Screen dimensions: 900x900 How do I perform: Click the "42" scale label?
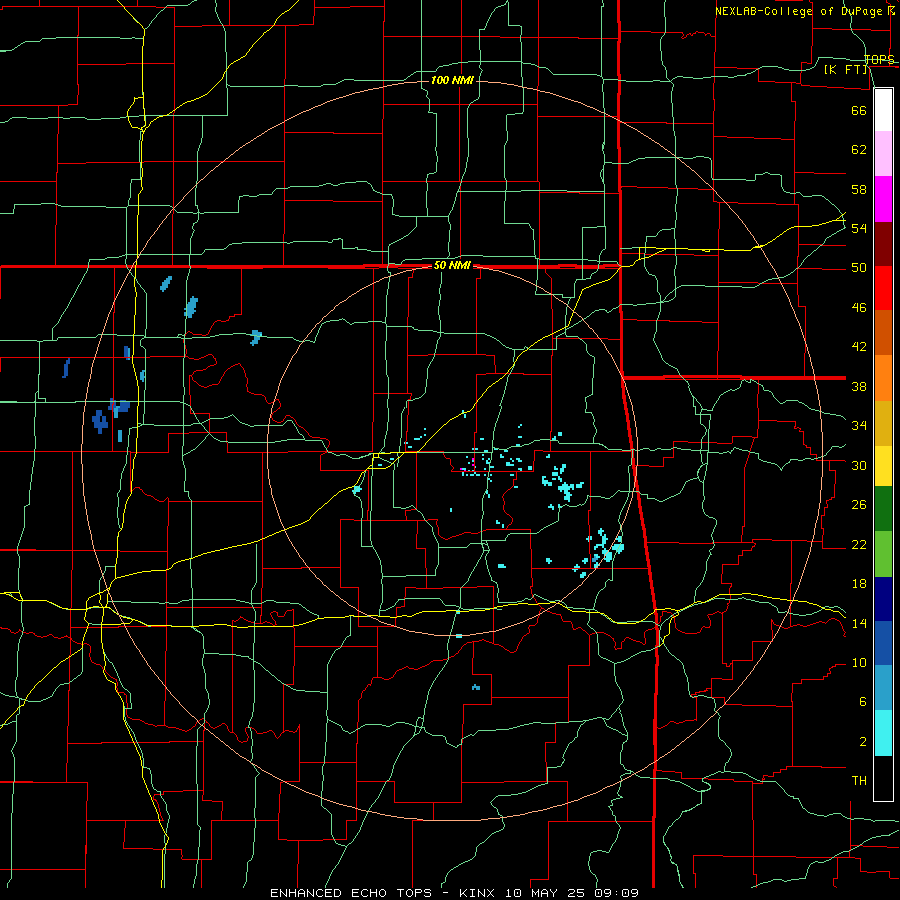(859, 347)
